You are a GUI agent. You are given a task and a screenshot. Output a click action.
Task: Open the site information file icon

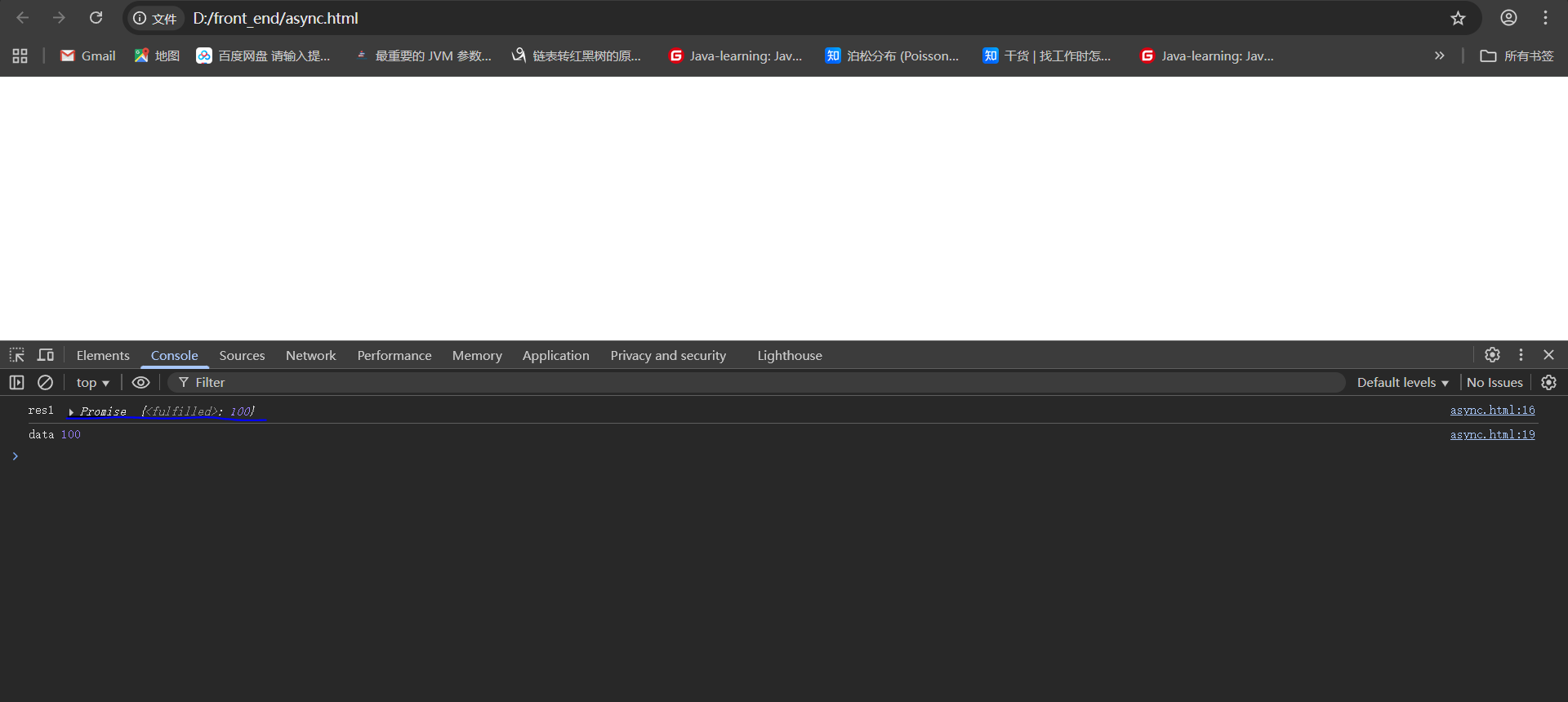point(155,18)
